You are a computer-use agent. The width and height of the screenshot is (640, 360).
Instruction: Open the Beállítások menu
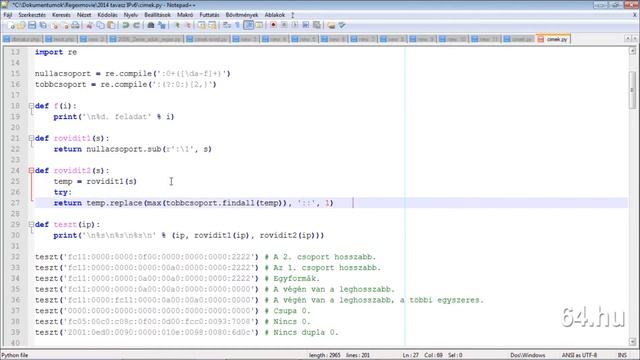[158, 15]
